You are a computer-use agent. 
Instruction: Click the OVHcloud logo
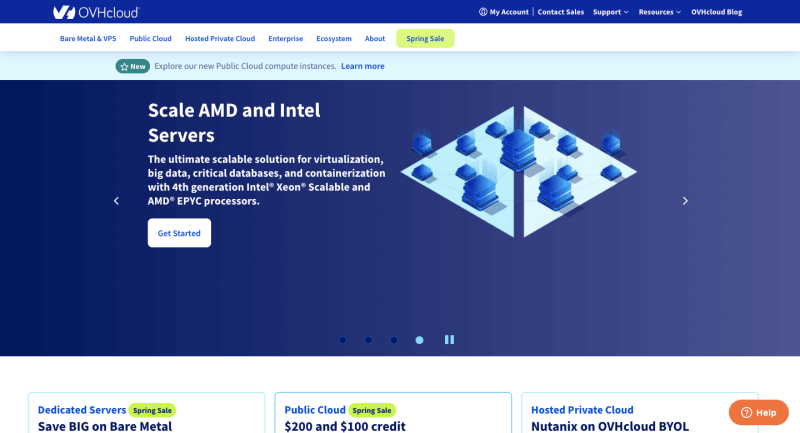click(x=96, y=12)
